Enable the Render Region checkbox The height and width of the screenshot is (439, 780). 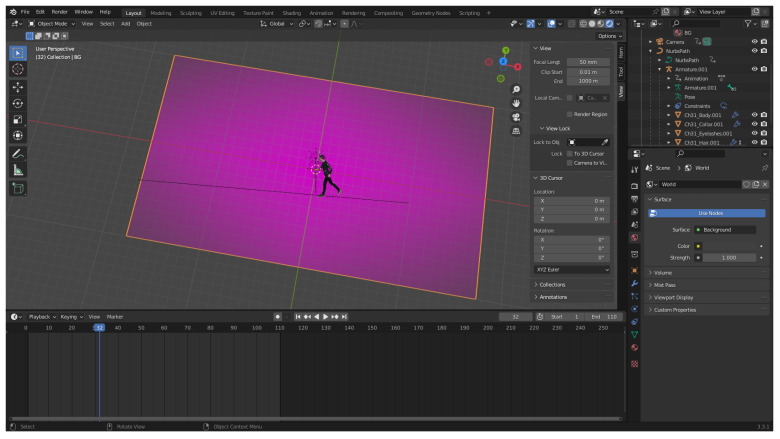pos(569,114)
